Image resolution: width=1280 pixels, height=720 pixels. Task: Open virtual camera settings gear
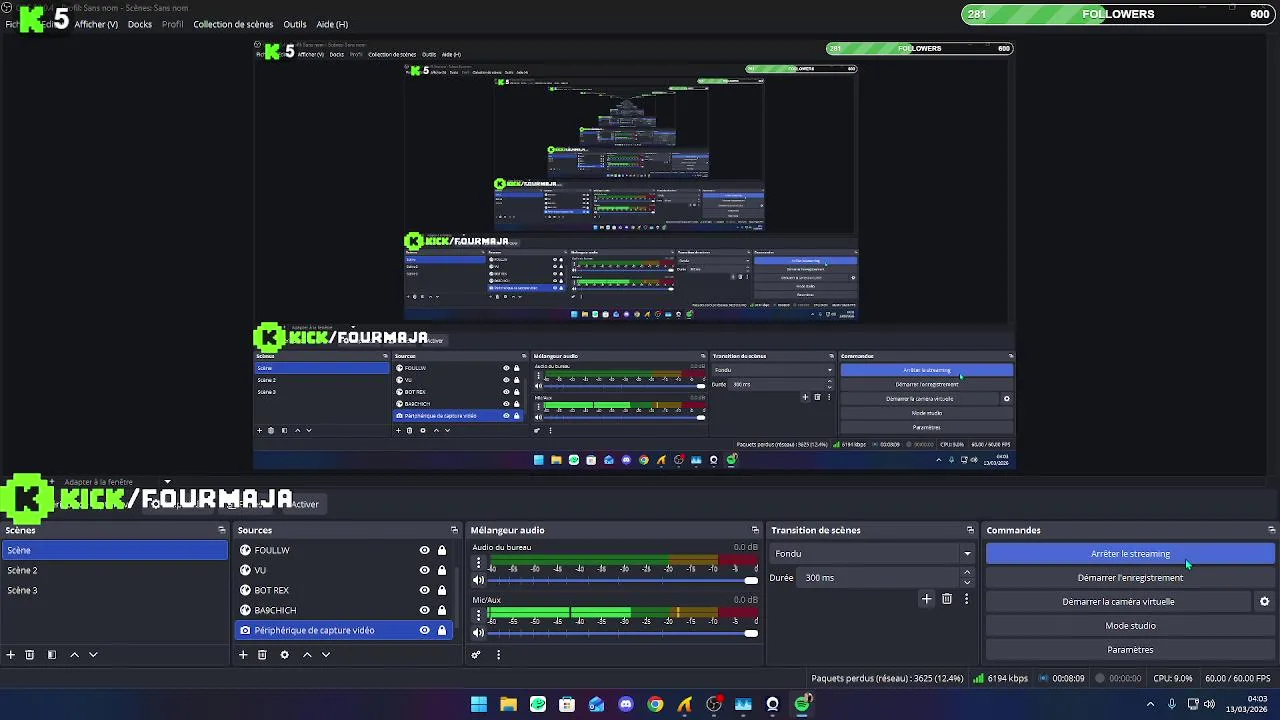pyautogui.click(x=1264, y=602)
